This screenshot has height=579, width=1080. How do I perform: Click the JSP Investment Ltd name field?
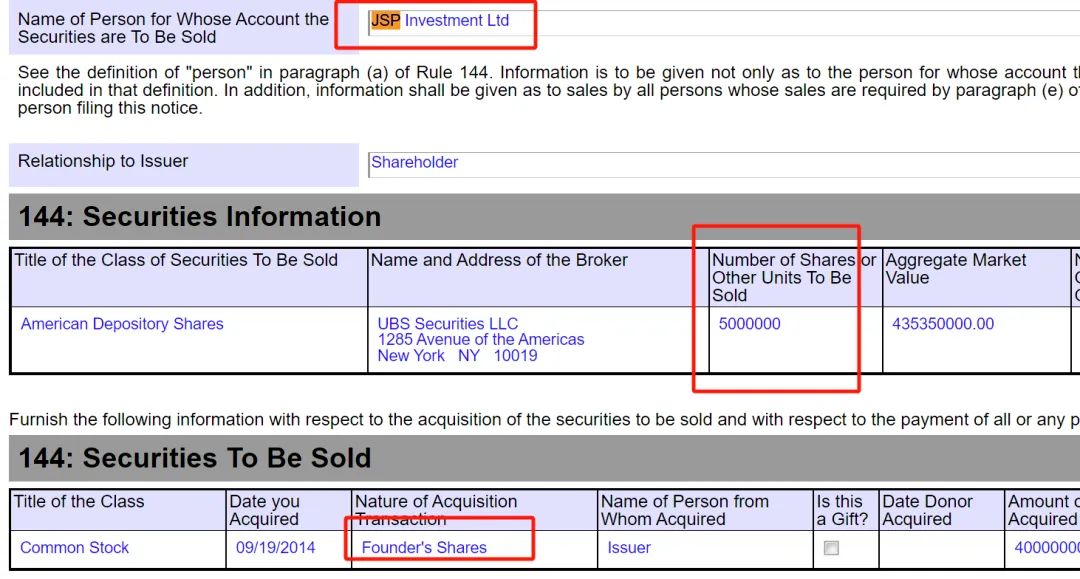tap(440, 21)
